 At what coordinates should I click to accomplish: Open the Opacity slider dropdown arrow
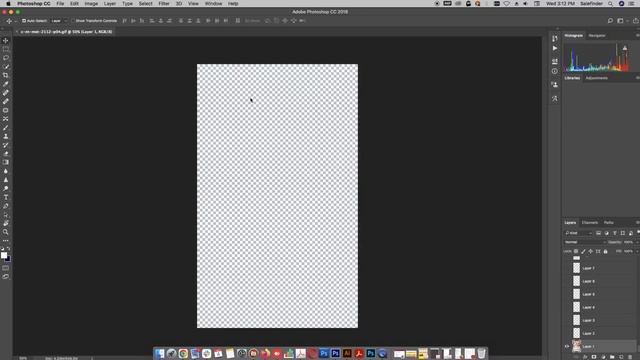tap(637, 242)
